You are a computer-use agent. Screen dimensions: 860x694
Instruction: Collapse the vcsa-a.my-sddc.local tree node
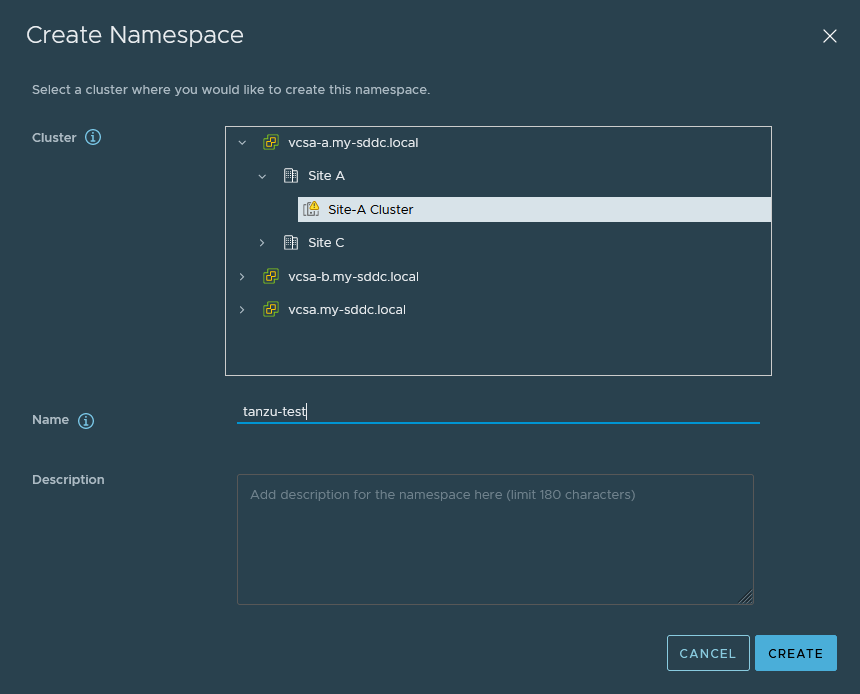(242, 143)
